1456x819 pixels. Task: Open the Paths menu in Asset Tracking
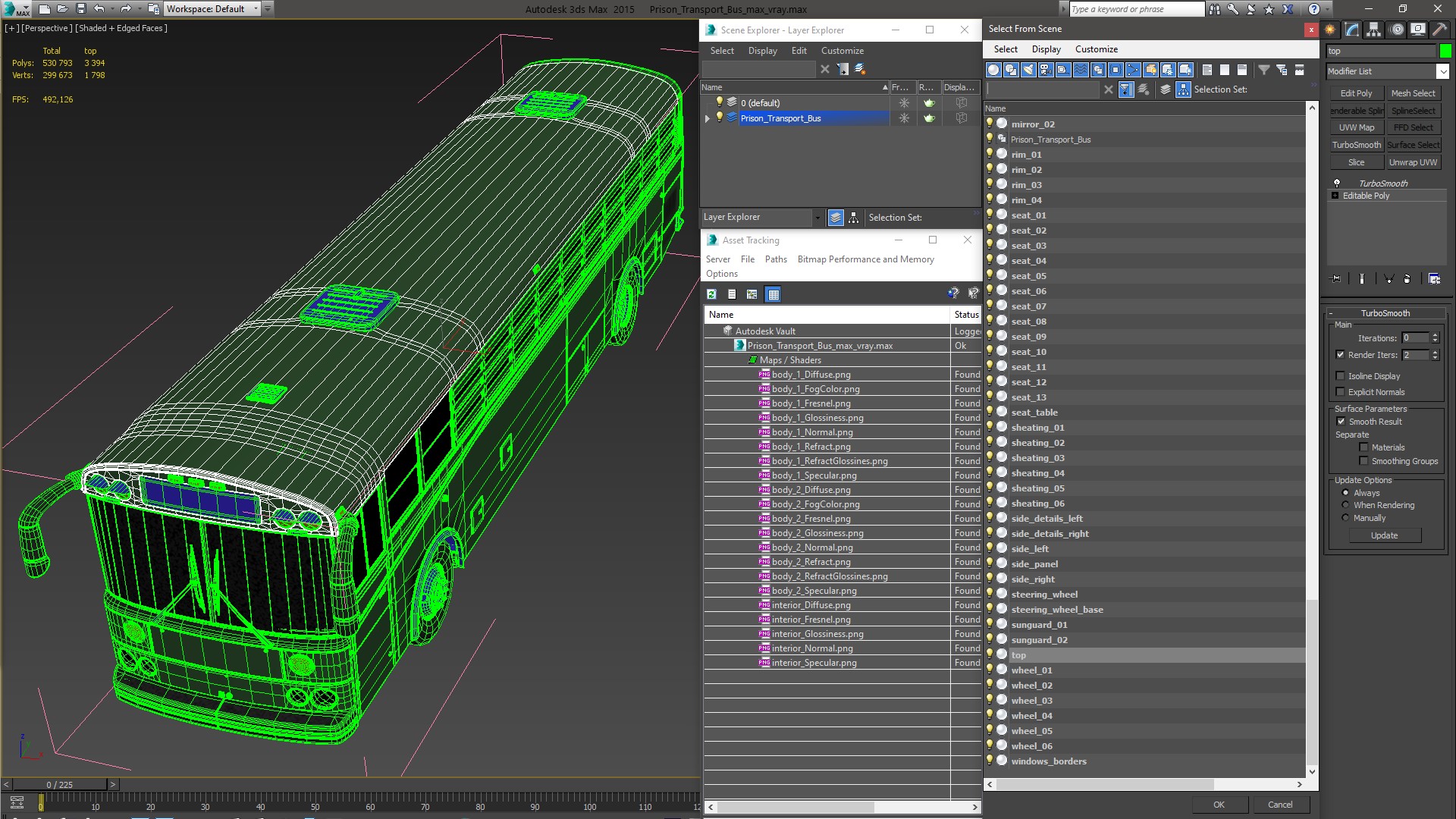tap(776, 259)
